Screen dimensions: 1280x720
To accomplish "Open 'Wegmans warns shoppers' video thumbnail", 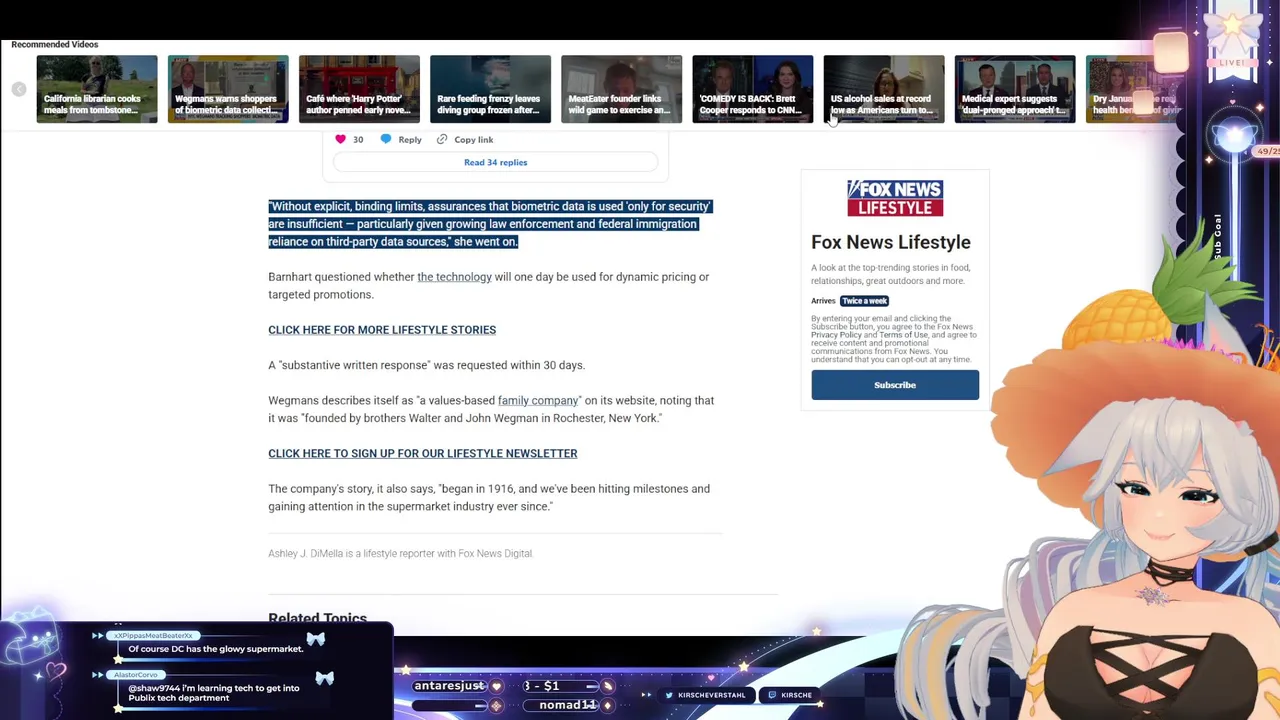I will tap(228, 89).
